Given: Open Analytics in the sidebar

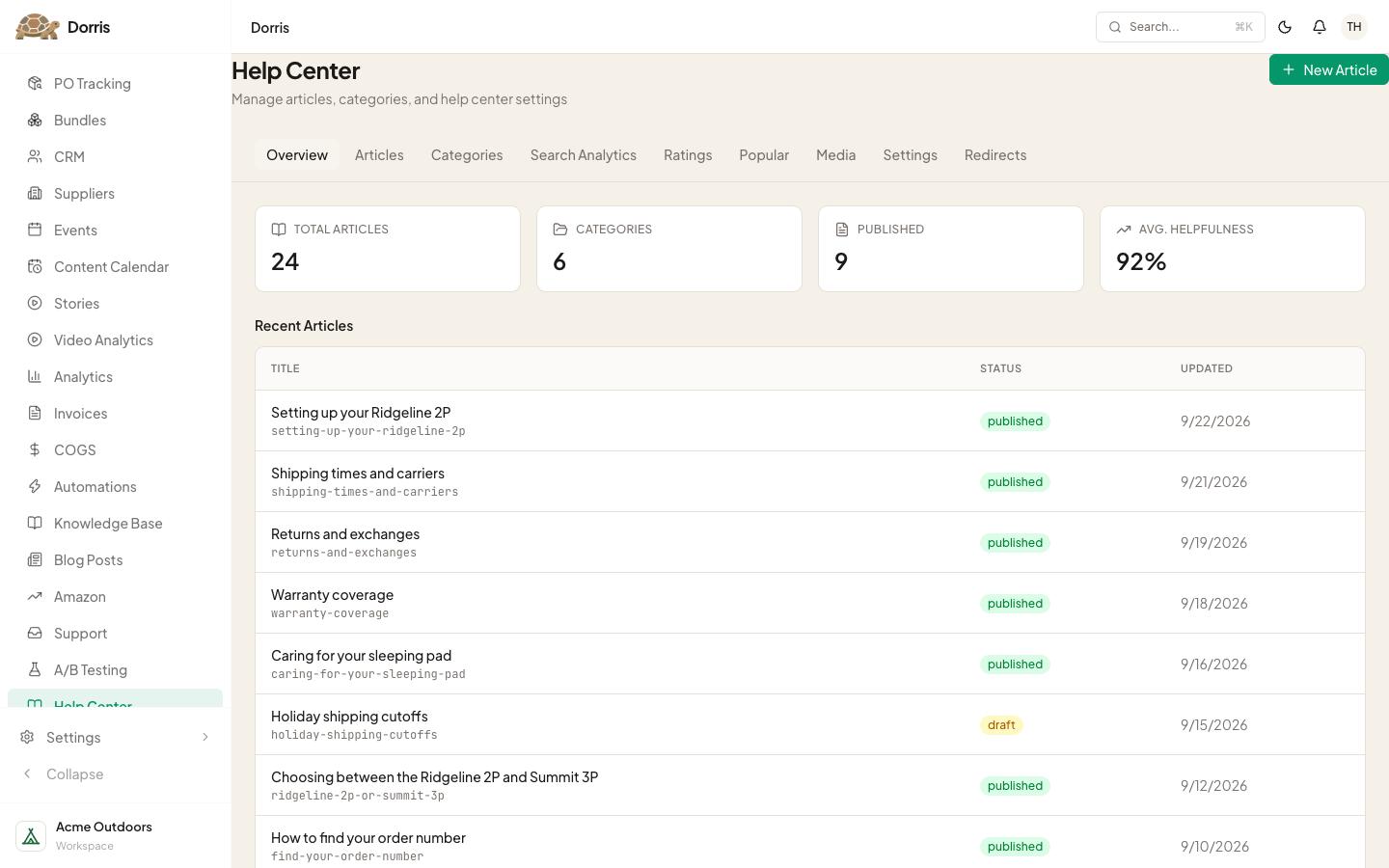Looking at the screenshot, I should point(115,376).
